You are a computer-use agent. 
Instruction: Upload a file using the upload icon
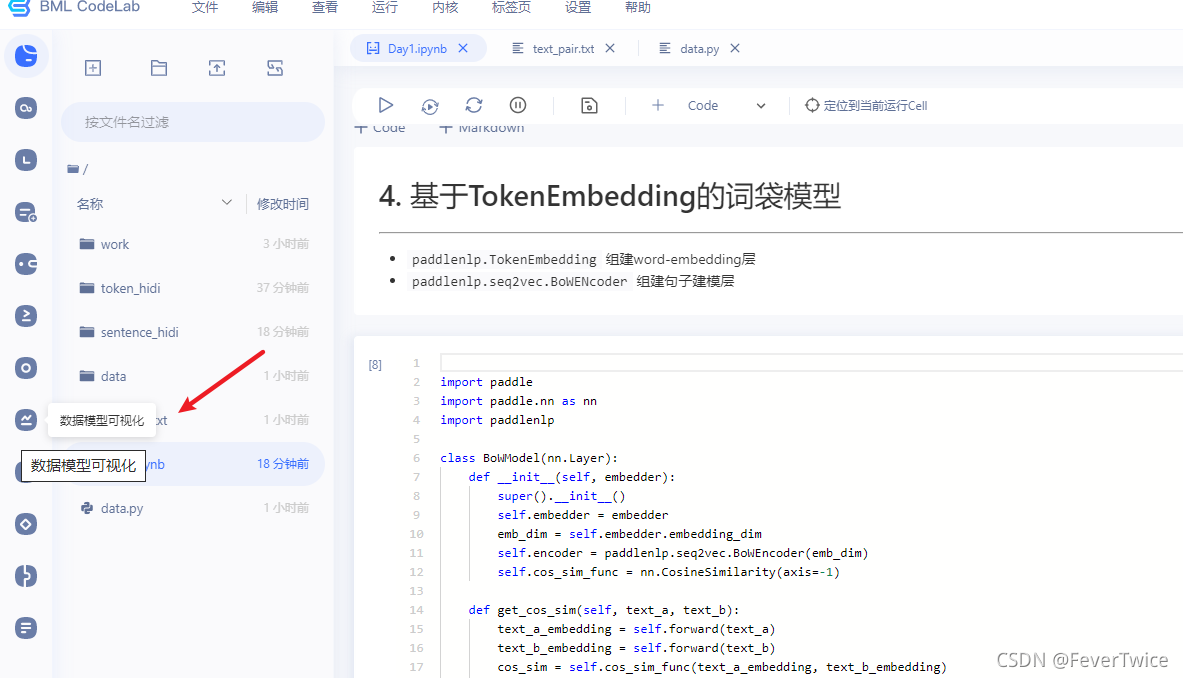(x=216, y=68)
